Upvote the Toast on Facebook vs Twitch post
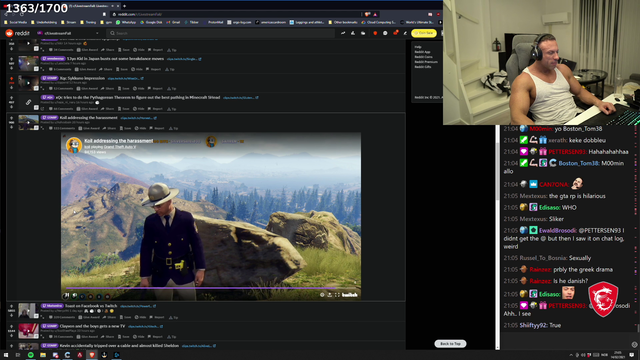The width and height of the screenshot is (640, 360). 11,306
